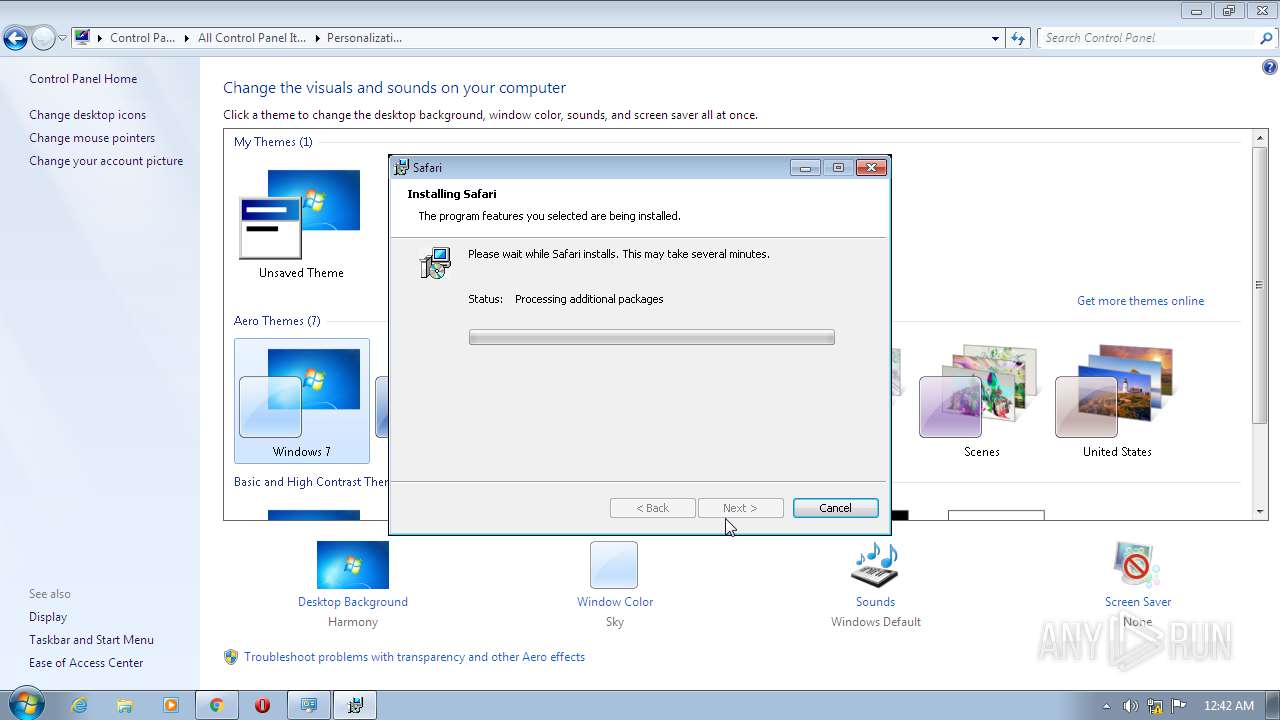
Task: Click the search magnifier icon
Action: point(1266,38)
